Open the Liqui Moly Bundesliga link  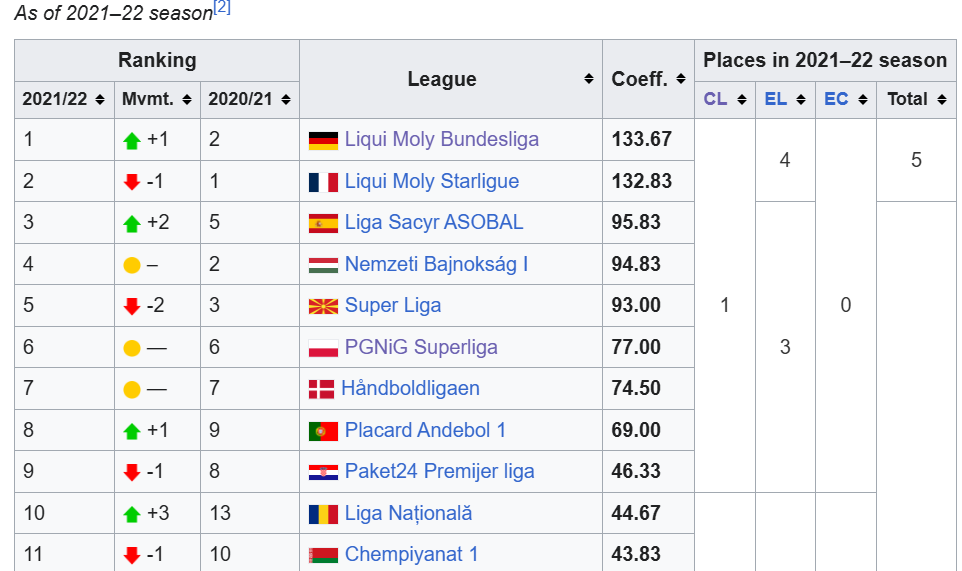click(x=442, y=139)
